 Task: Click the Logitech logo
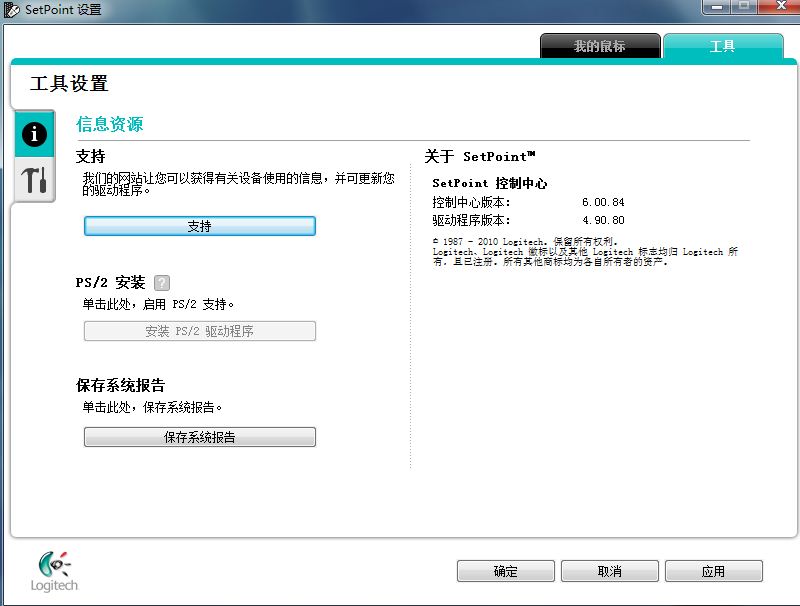coord(54,571)
